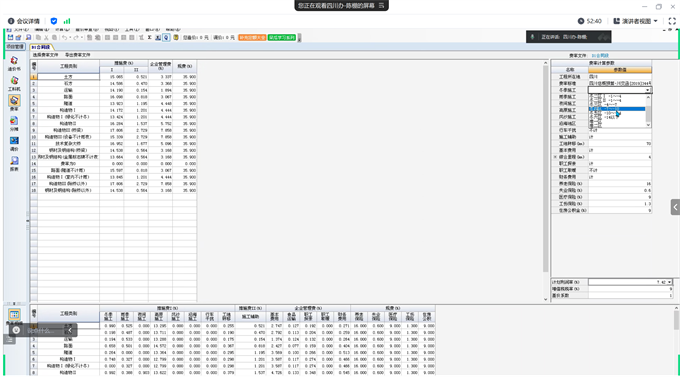The height and width of the screenshot is (377, 680).
Task: Select the highlighted option in dropdown list
Action: 617,109
